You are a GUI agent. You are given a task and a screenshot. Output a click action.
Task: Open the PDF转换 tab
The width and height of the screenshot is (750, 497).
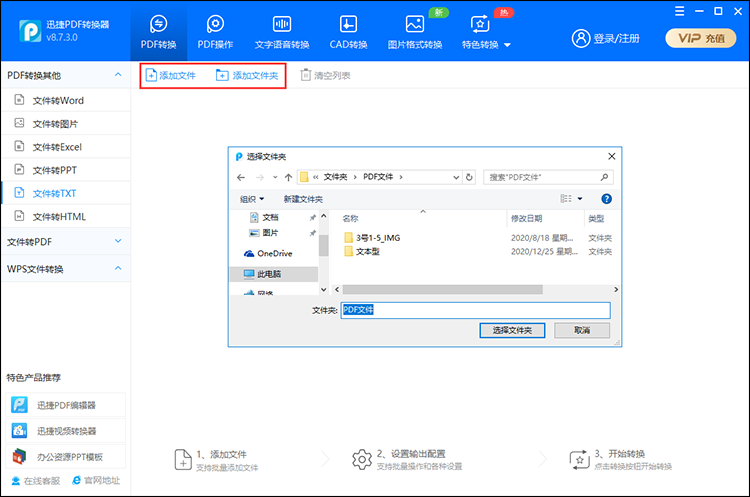158,32
